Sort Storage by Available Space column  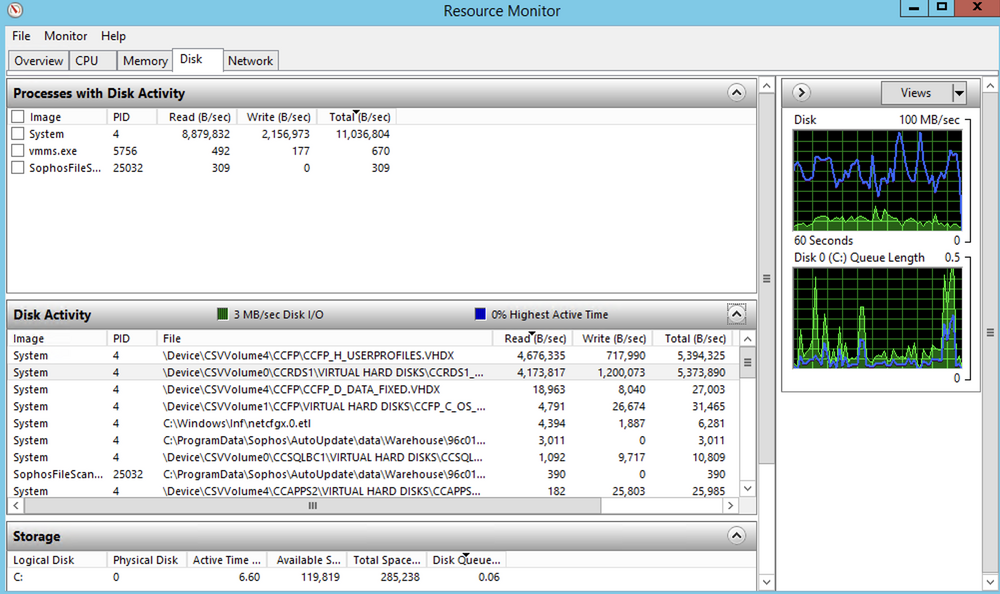point(307,560)
